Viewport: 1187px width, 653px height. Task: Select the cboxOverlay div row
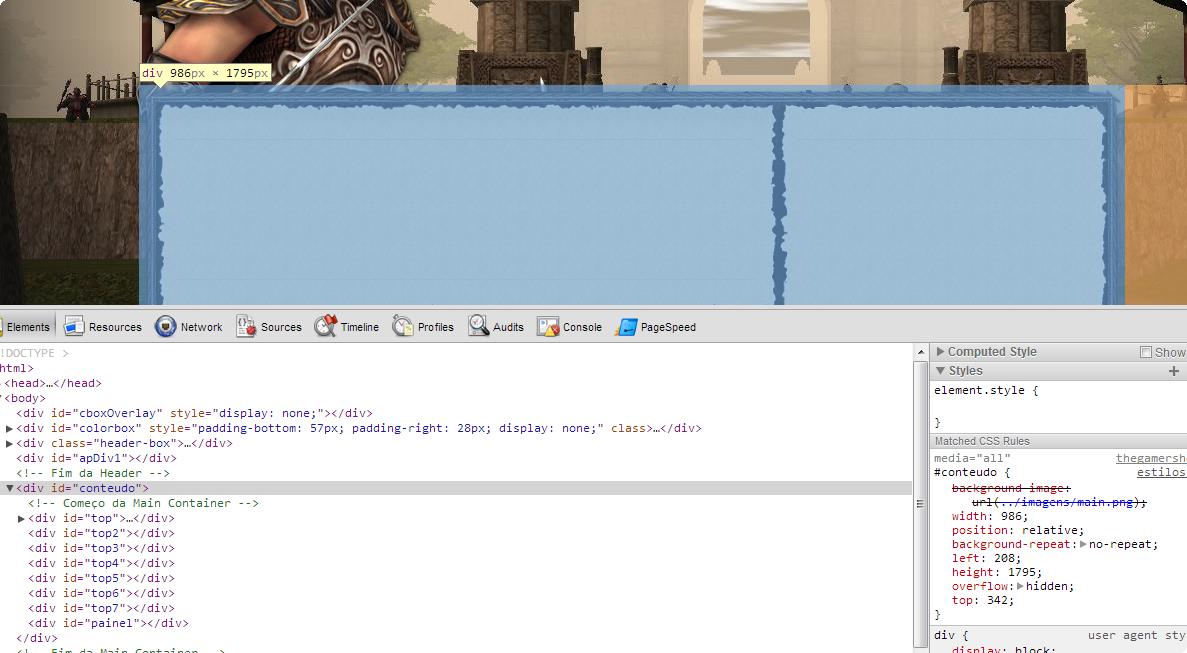click(195, 413)
